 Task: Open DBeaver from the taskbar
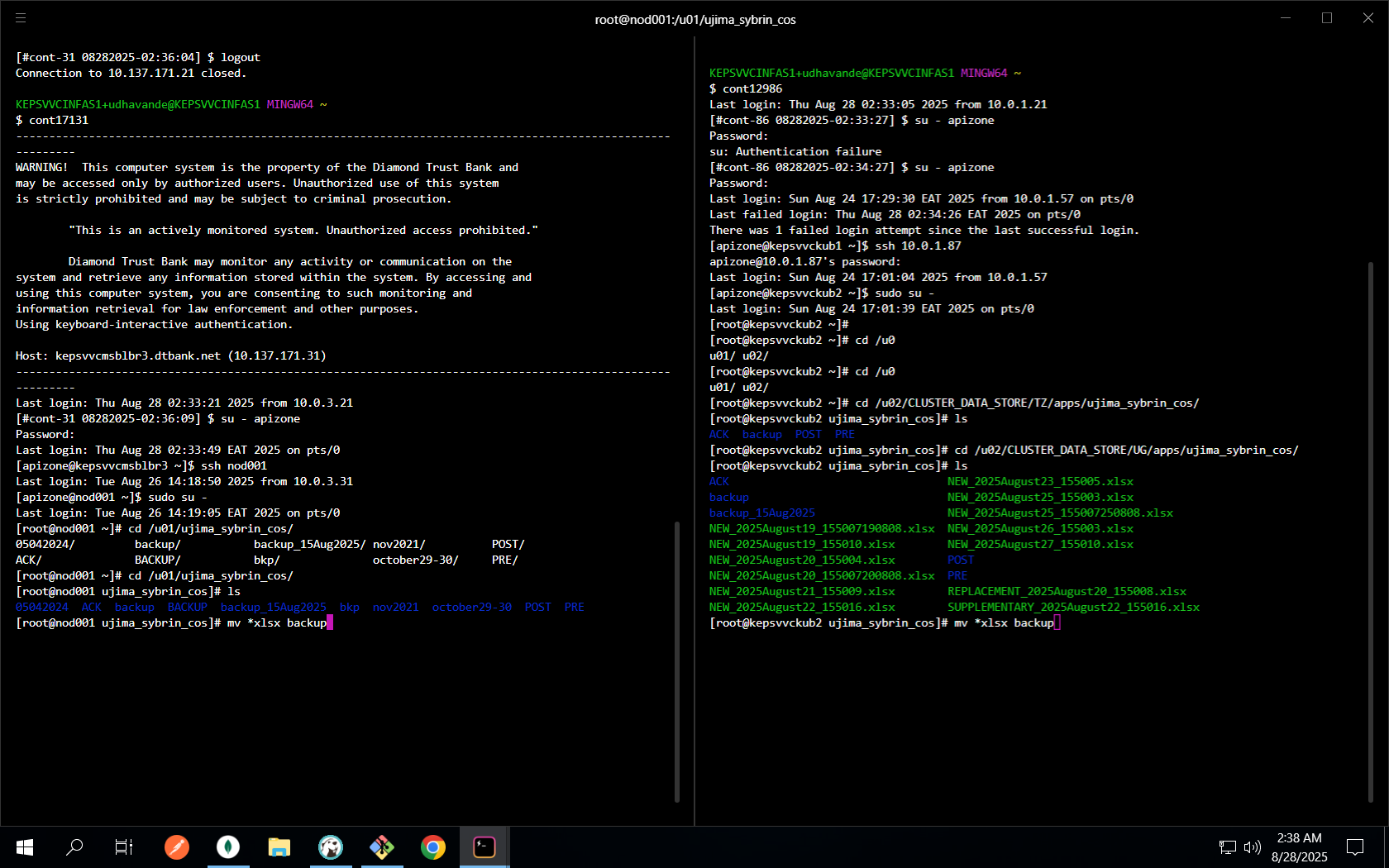pyautogui.click(x=331, y=847)
